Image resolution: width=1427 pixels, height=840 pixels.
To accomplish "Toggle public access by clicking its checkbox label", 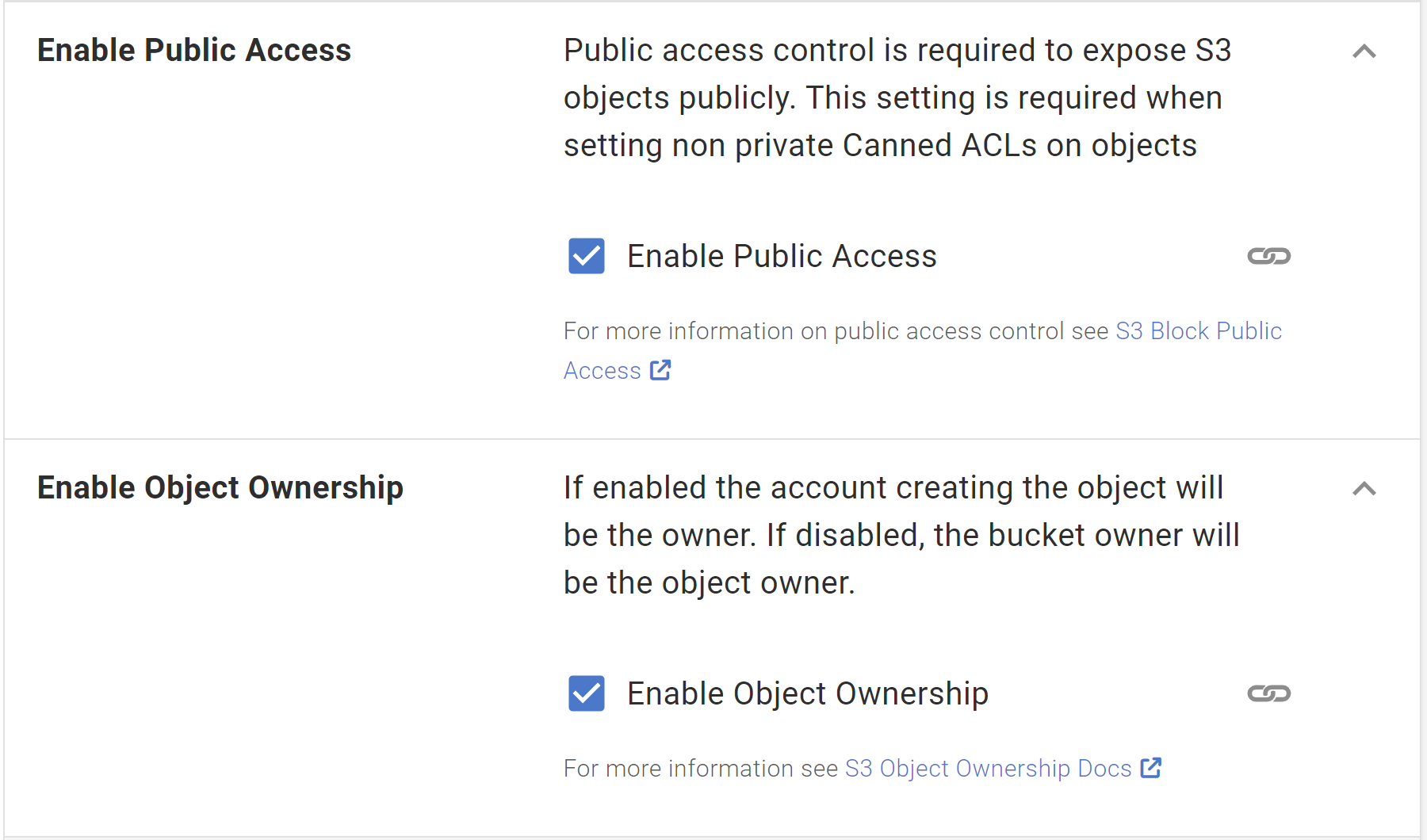I will point(782,255).
